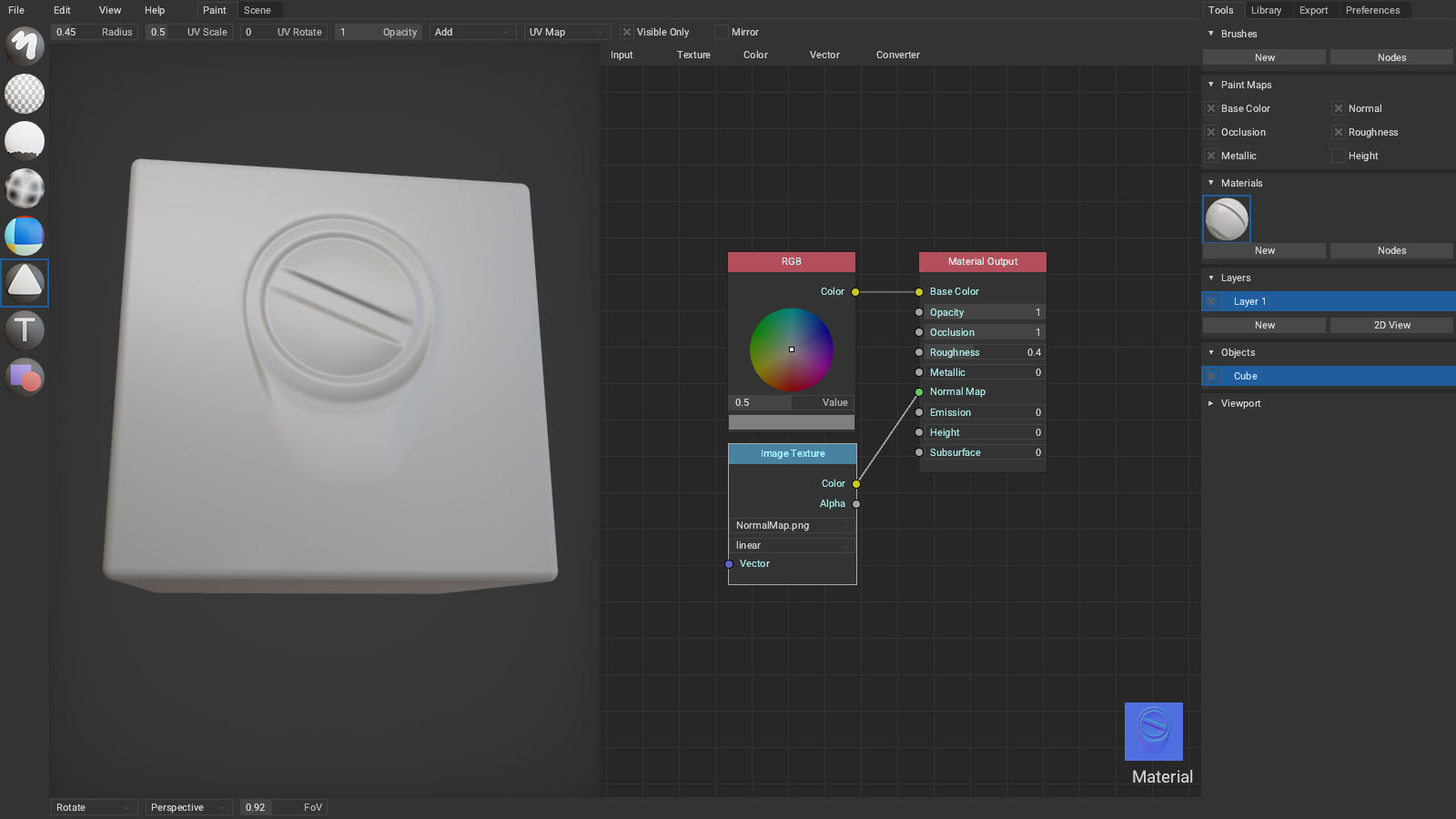
Task: Switch to 2D View
Action: (1391, 325)
